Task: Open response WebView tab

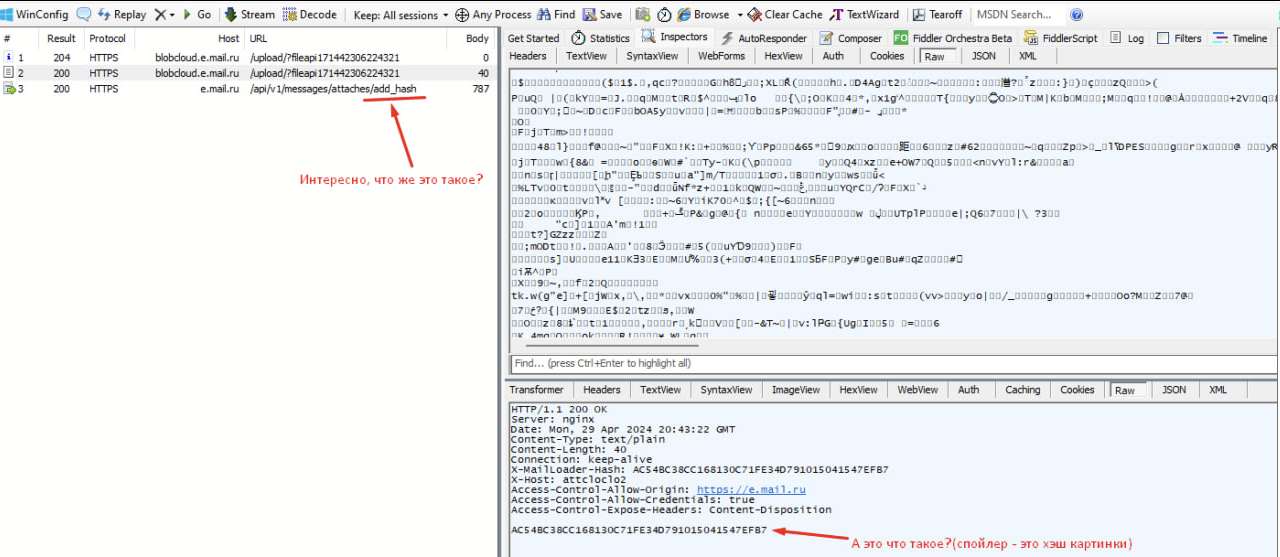Action: pos(917,390)
